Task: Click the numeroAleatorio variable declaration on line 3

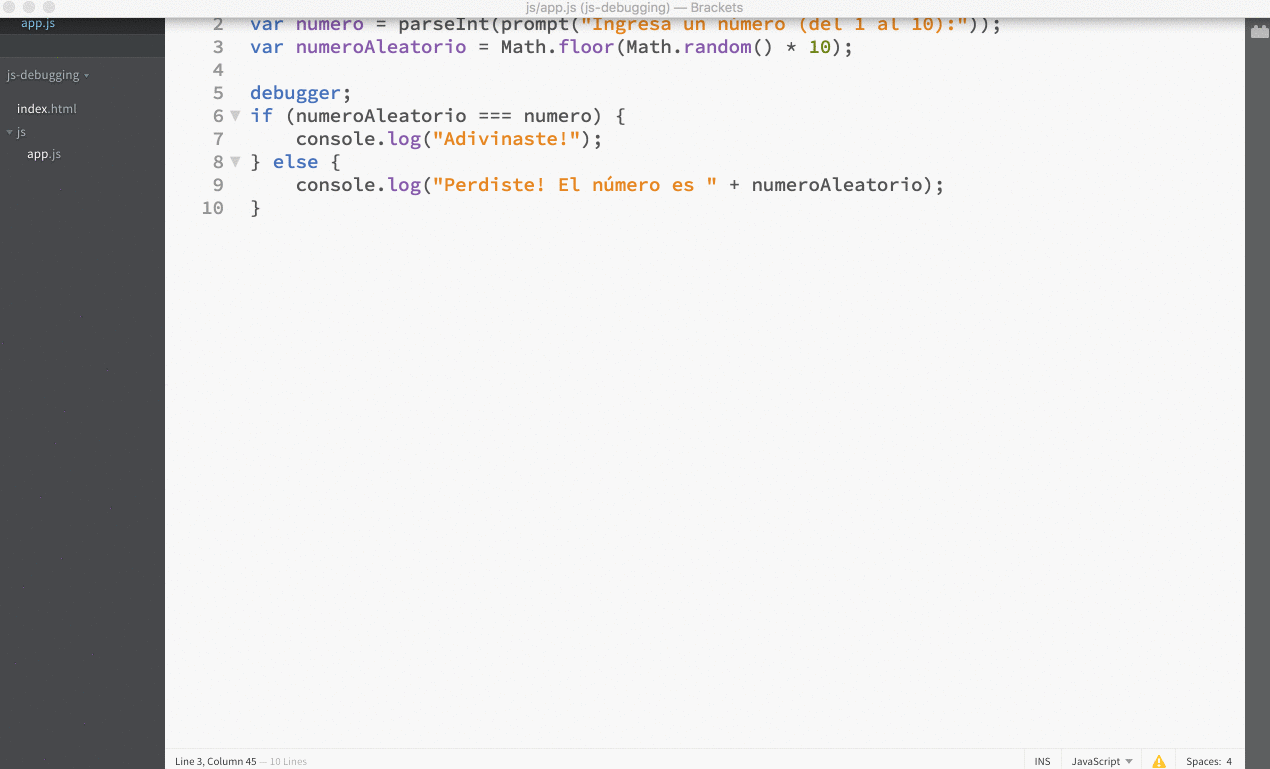Action: click(381, 47)
